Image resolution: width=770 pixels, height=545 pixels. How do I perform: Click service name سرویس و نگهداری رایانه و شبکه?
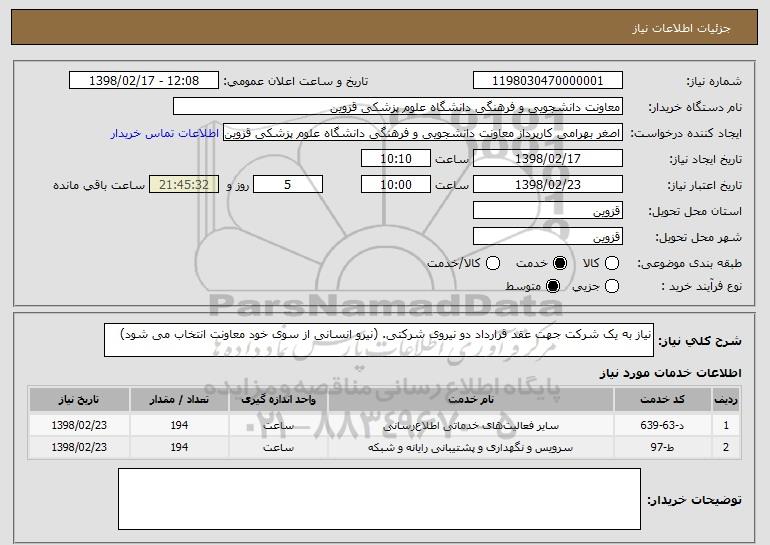pyautogui.click(x=470, y=448)
